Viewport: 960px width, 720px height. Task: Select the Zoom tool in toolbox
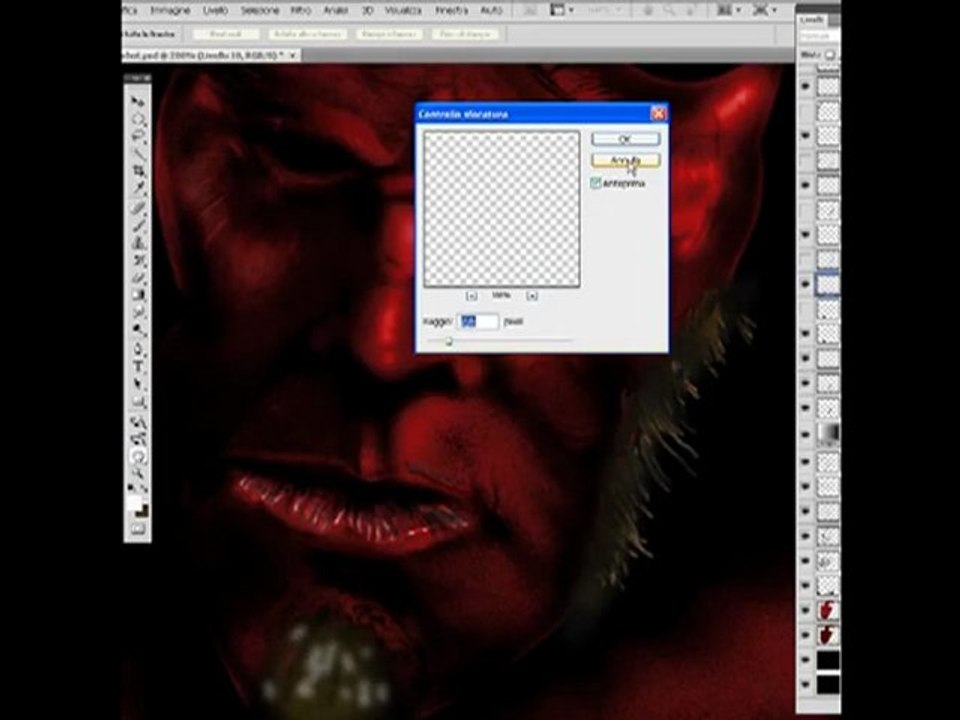click(x=138, y=472)
